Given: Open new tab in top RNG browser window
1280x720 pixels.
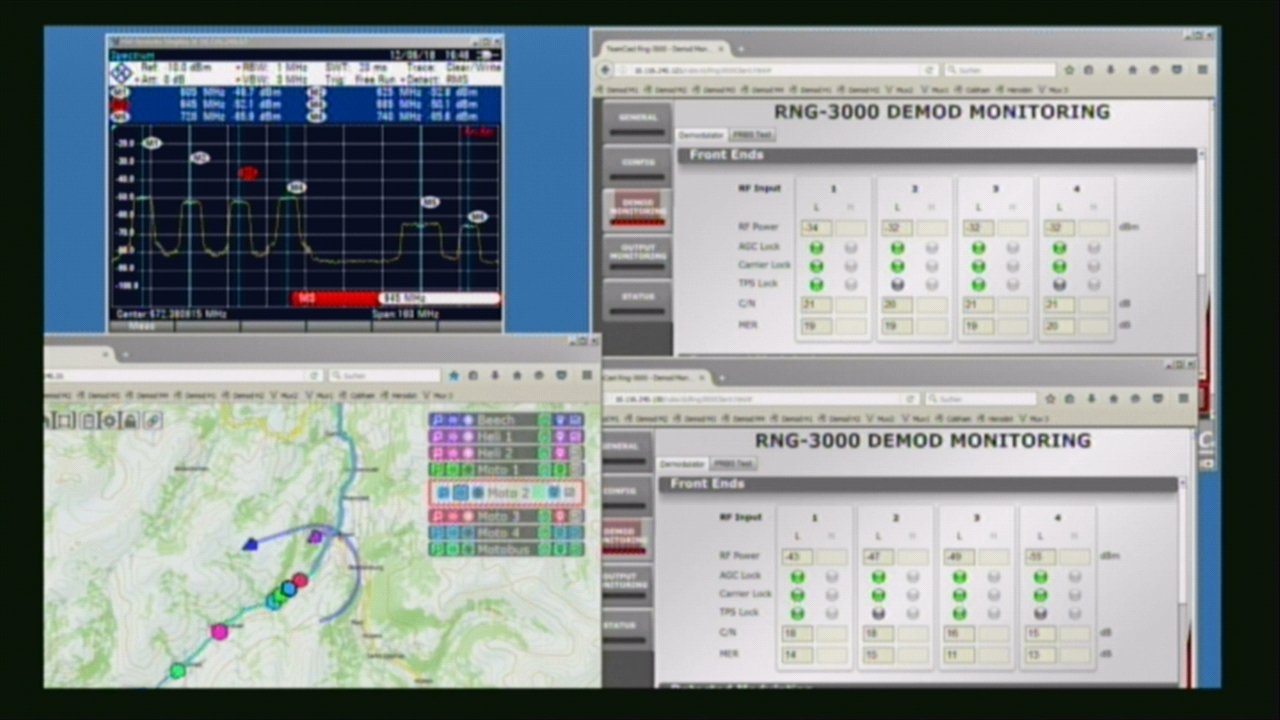Looking at the screenshot, I should [741, 48].
